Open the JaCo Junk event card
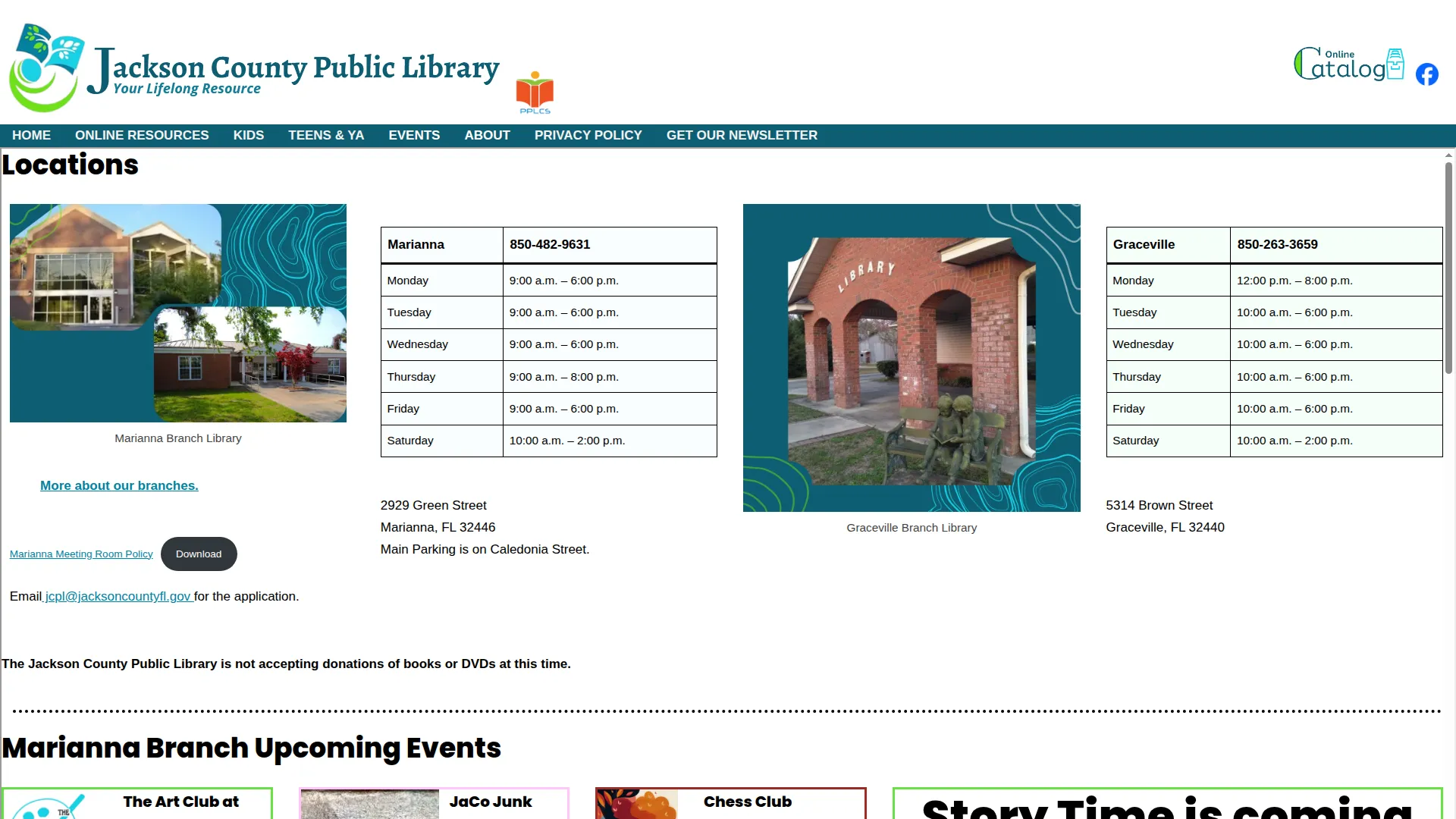1456x819 pixels. pos(435,803)
